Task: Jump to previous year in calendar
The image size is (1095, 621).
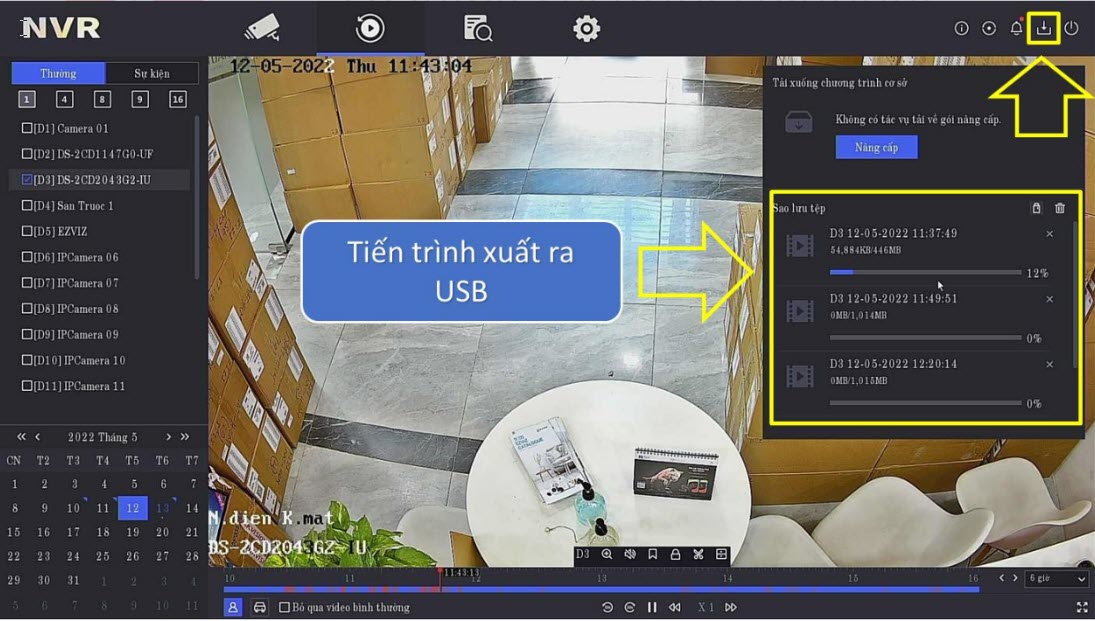Action: [x=21, y=437]
